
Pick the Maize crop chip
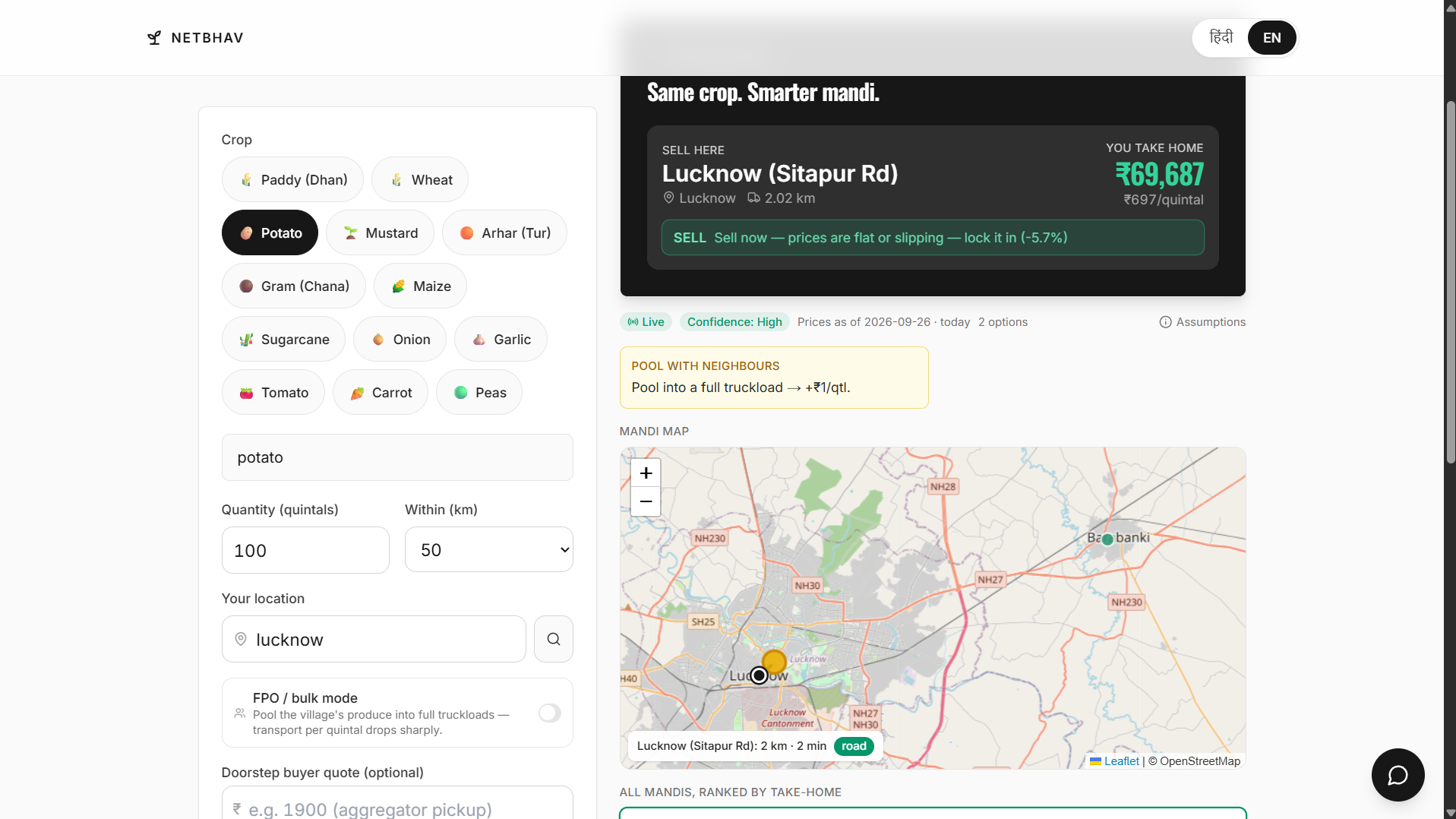(x=420, y=286)
